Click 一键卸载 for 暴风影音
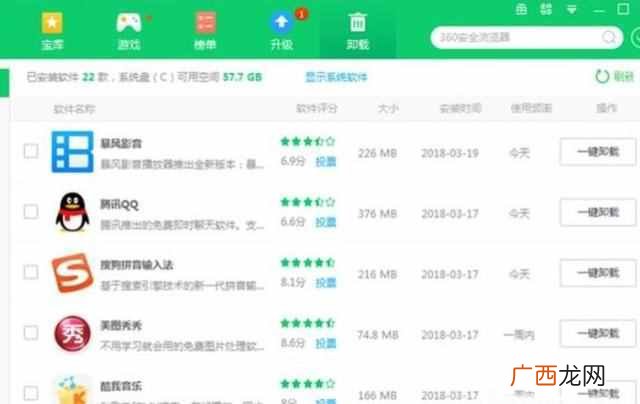Viewport: 640px width, 404px height. (598, 152)
